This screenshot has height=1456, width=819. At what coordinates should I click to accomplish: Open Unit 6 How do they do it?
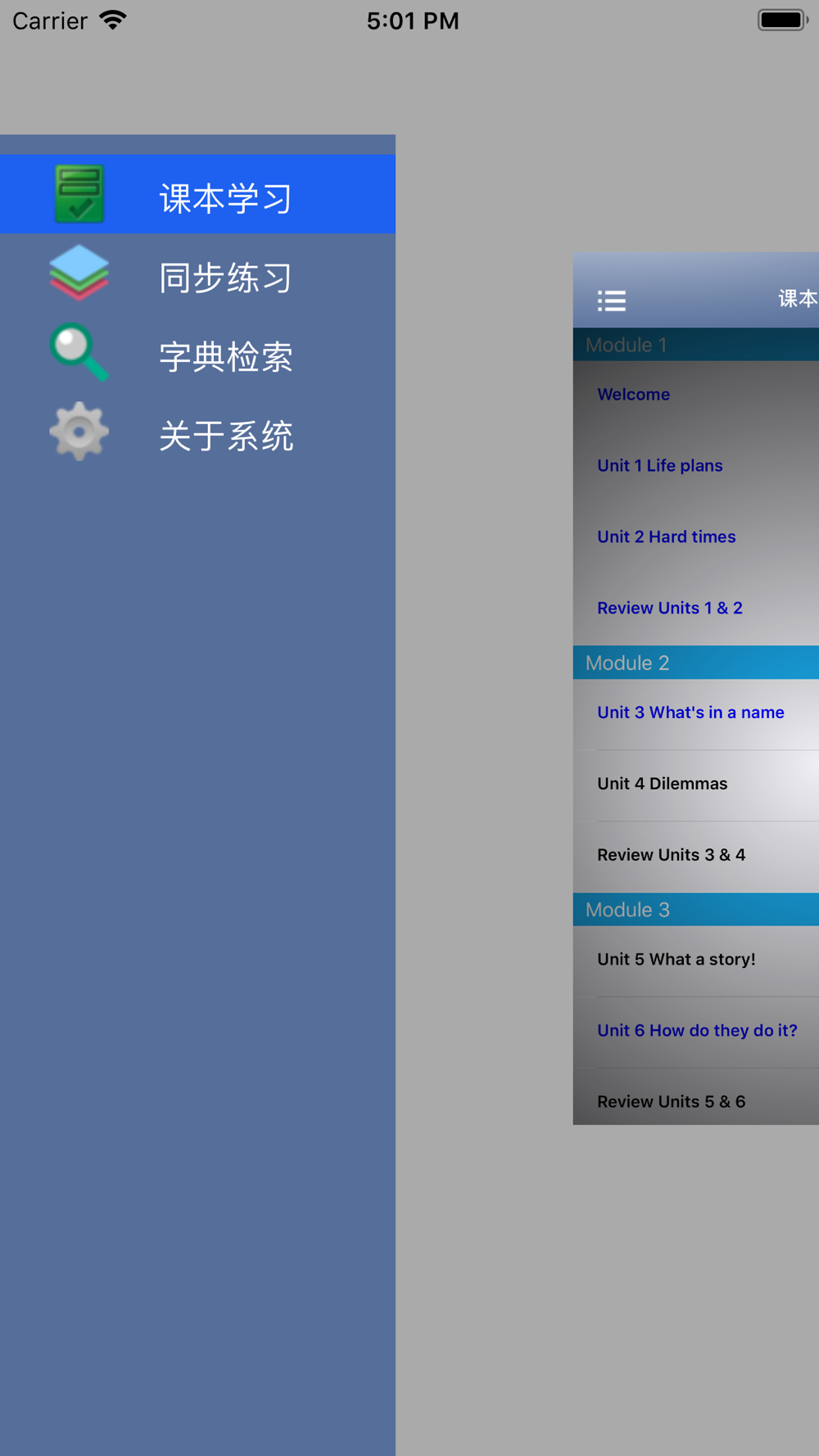coord(696,1031)
